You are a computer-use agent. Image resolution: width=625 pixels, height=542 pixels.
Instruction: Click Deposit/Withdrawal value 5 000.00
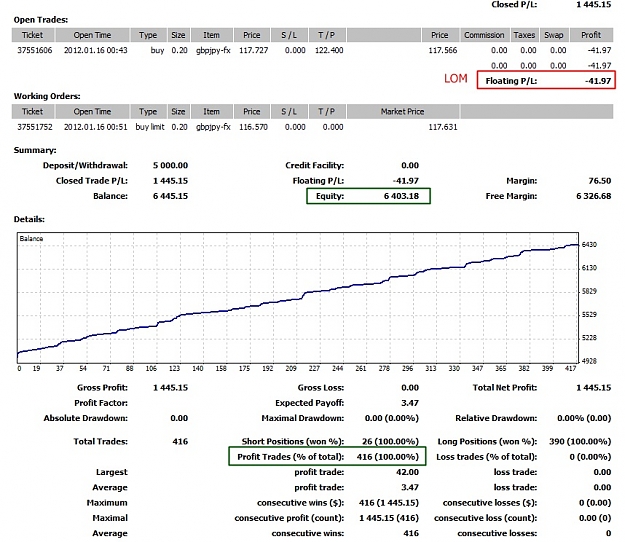tap(170, 165)
